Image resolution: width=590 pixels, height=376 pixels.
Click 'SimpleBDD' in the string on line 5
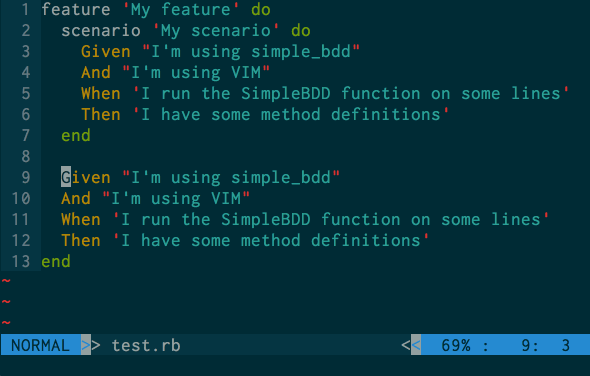point(286,93)
